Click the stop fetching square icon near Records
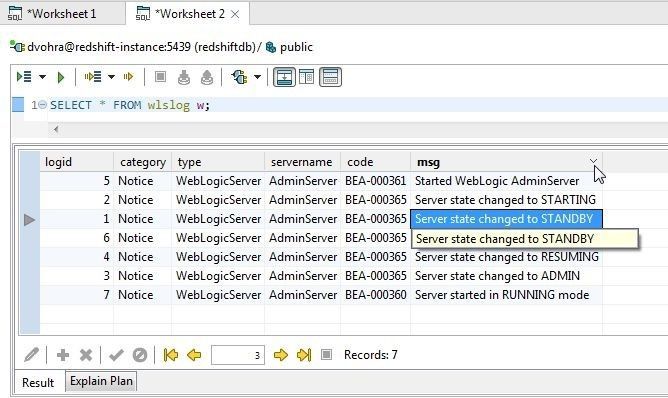The image size is (668, 398). 326,355
